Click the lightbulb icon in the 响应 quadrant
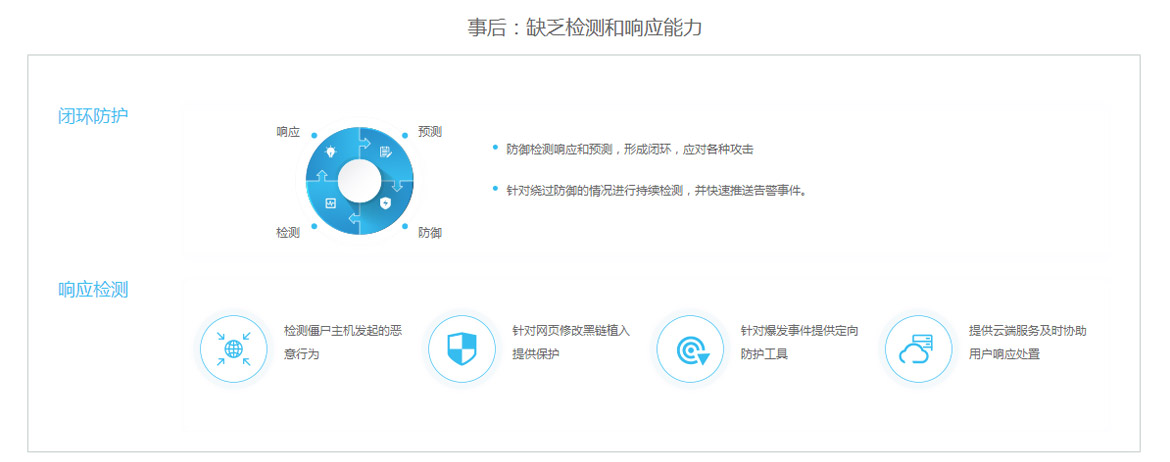 331,152
